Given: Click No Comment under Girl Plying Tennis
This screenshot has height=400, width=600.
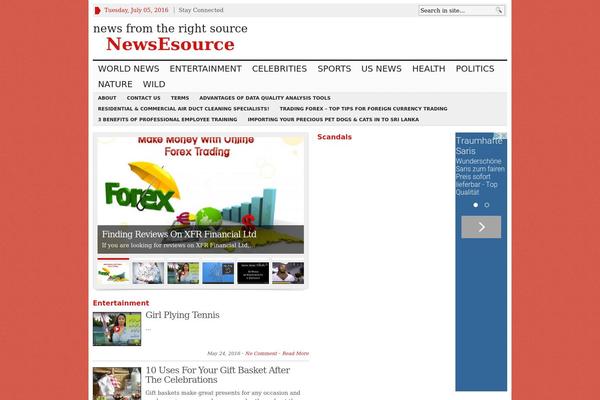Looking at the screenshot, I should [x=261, y=353].
